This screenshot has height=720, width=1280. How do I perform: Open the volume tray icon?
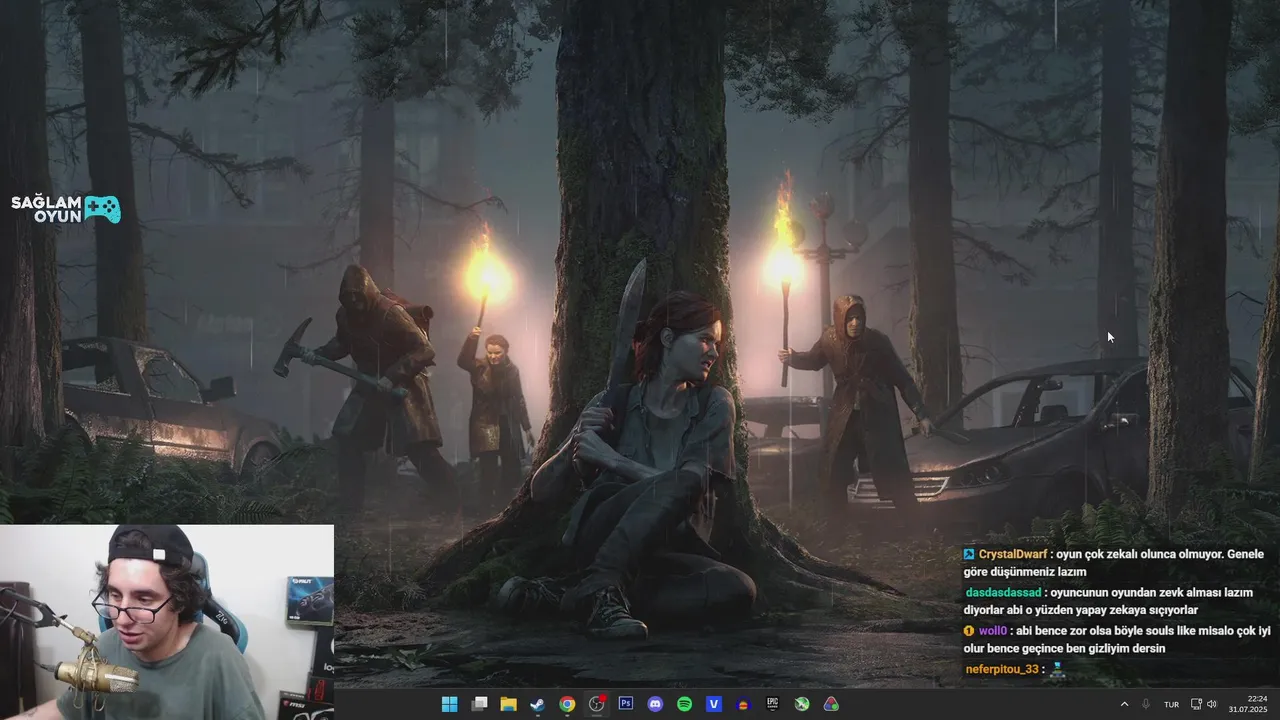(x=1212, y=704)
